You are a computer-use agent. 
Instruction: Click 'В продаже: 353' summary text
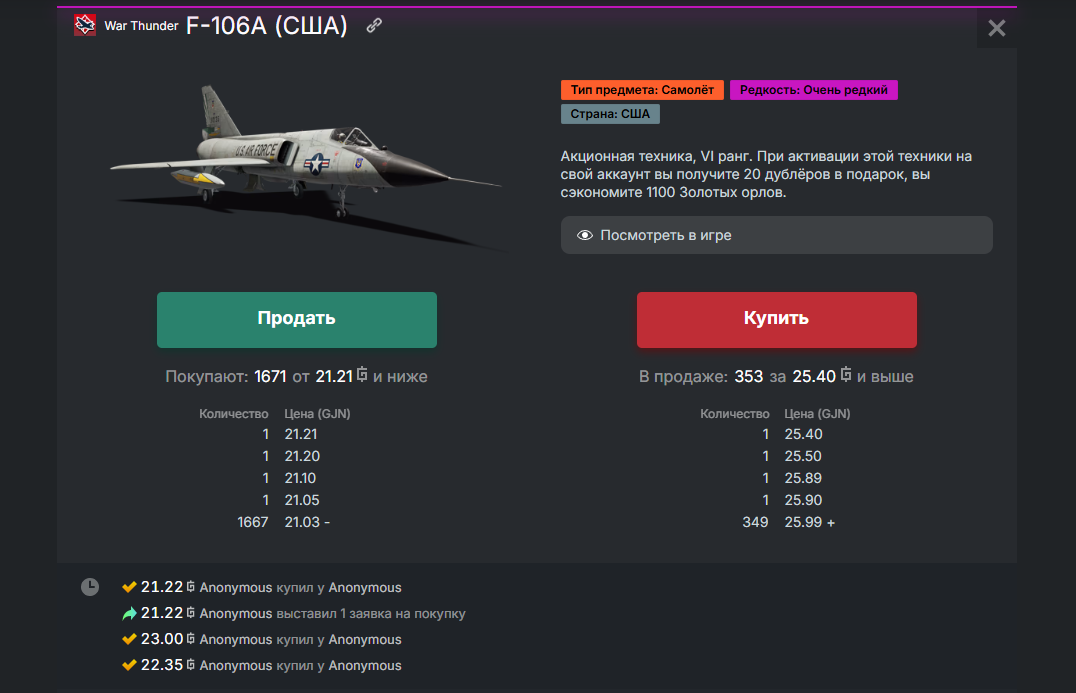(x=701, y=377)
